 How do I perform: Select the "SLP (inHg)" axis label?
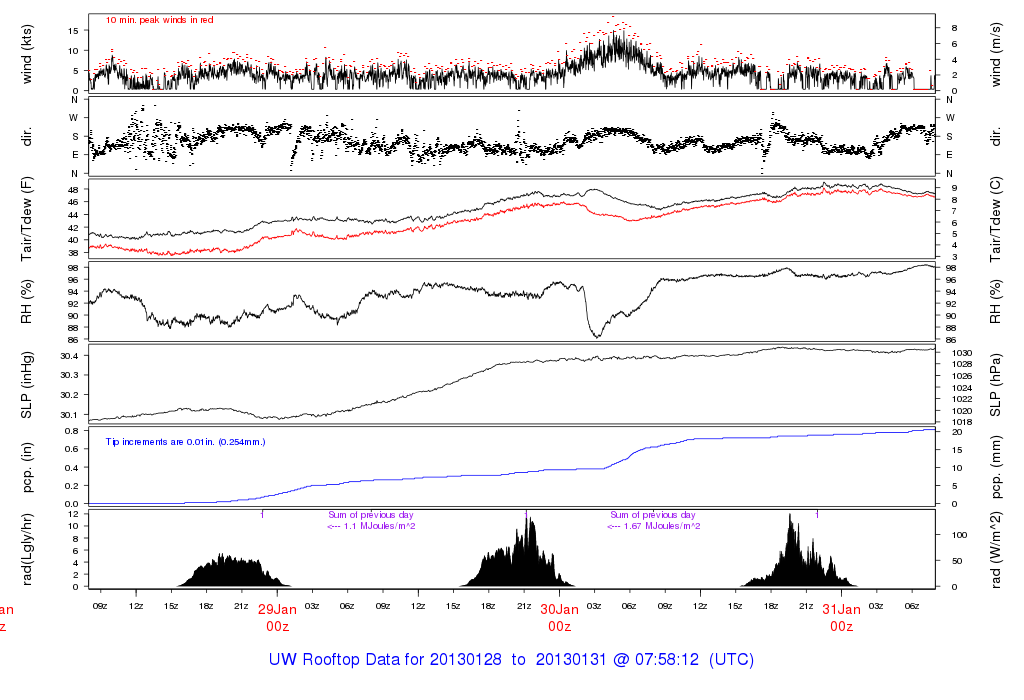click(27, 385)
